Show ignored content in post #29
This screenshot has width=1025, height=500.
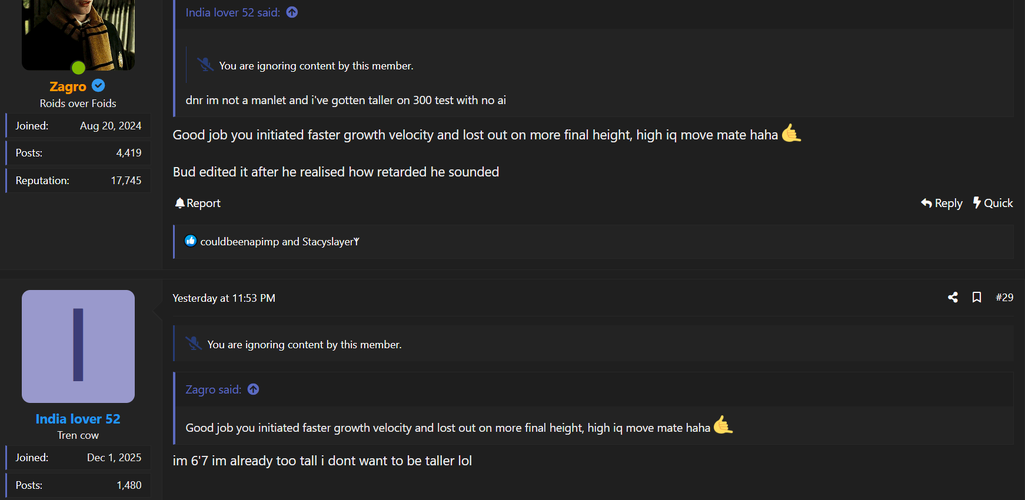pyautogui.click(x=304, y=345)
